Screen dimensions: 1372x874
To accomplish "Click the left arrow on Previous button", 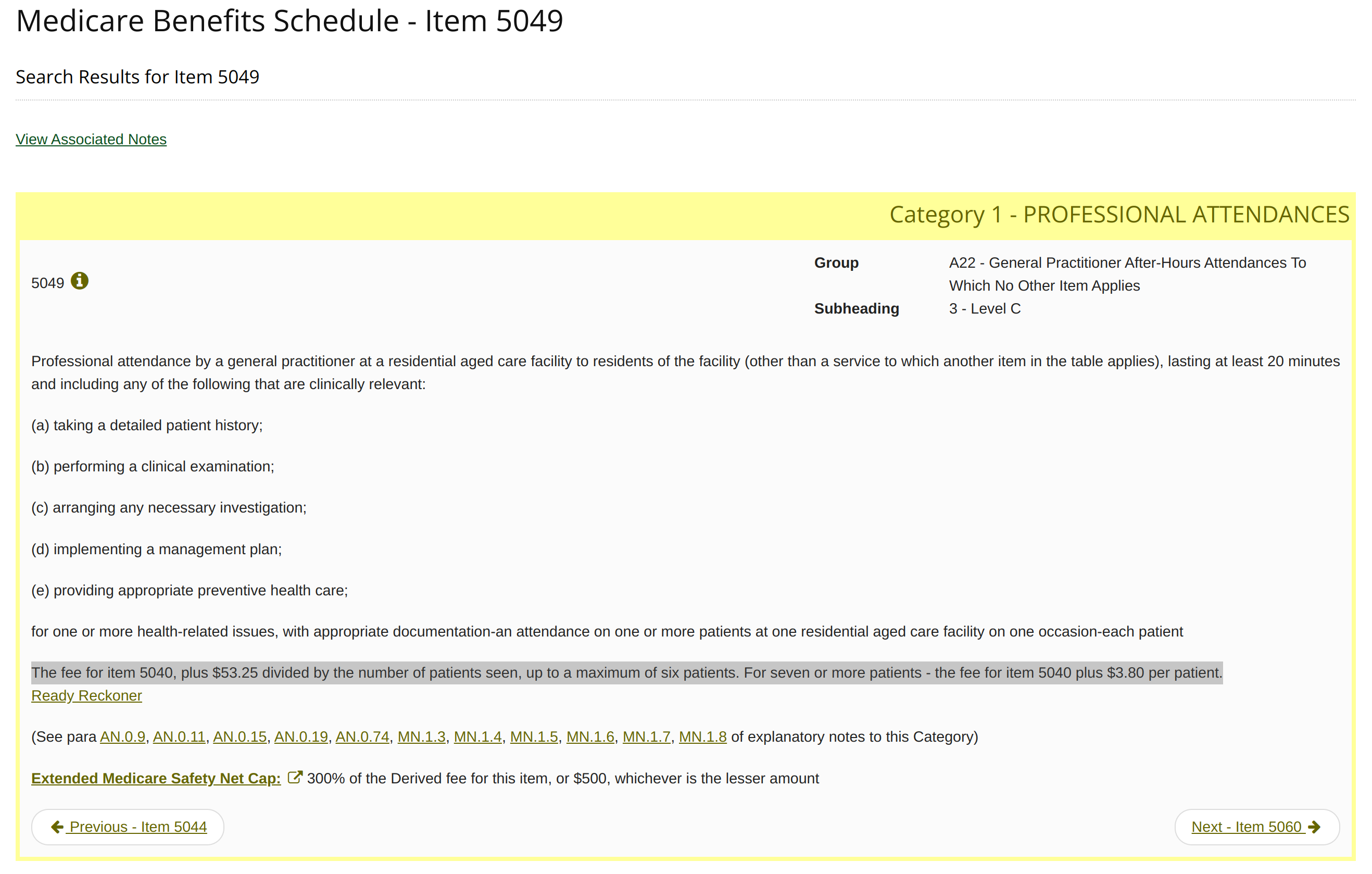I will (x=57, y=827).
